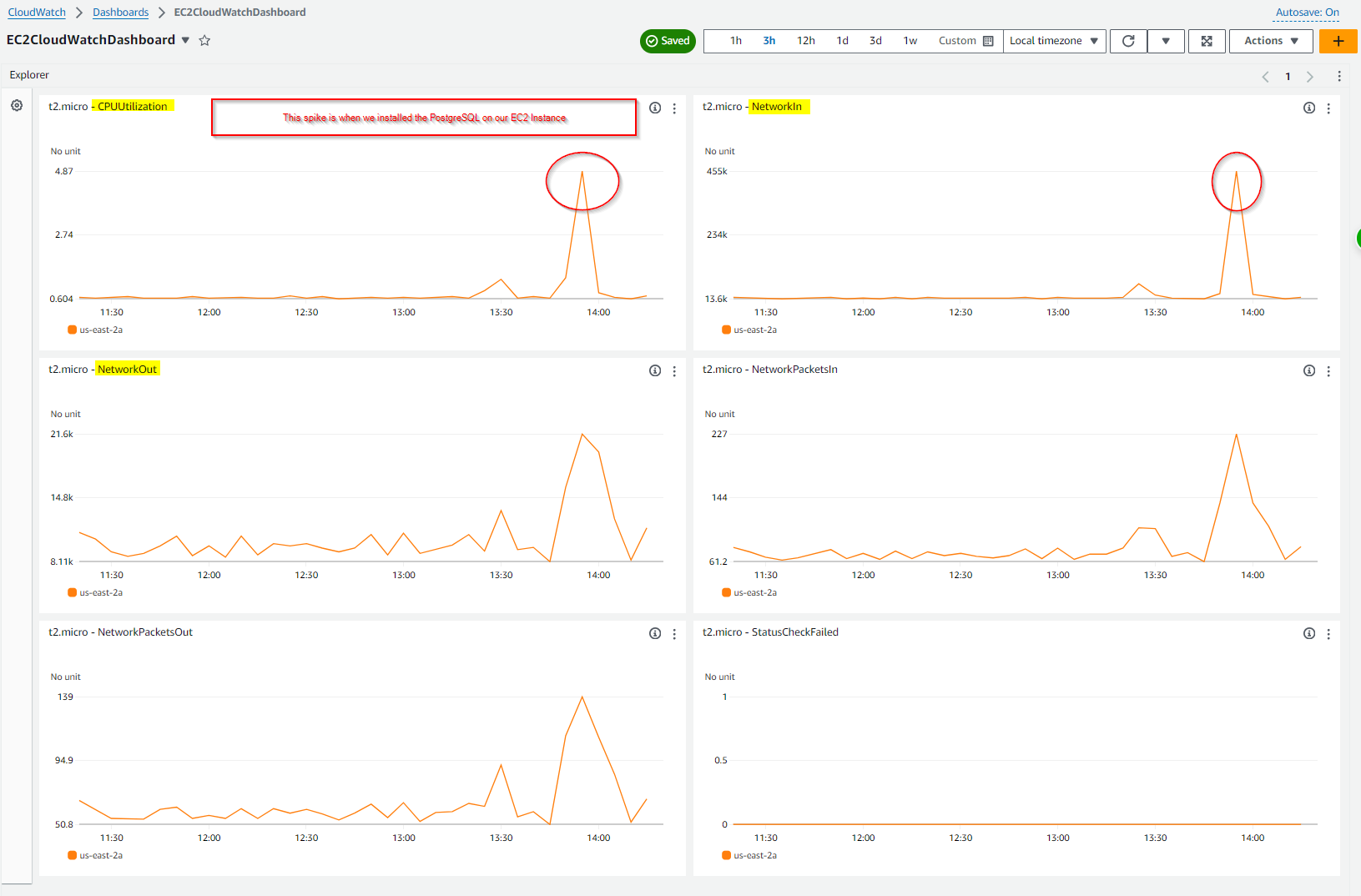Enter fullscreen mode with the expand icon
The image size is (1361, 896).
[1207, 41]
